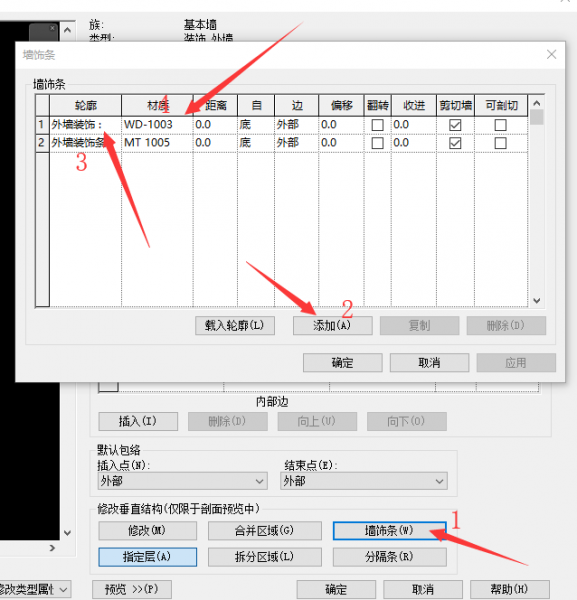The width and height of the screenshot is (577, 600).
Task: Close the preview tab with x icon
Action: click(x=52, y=28)
